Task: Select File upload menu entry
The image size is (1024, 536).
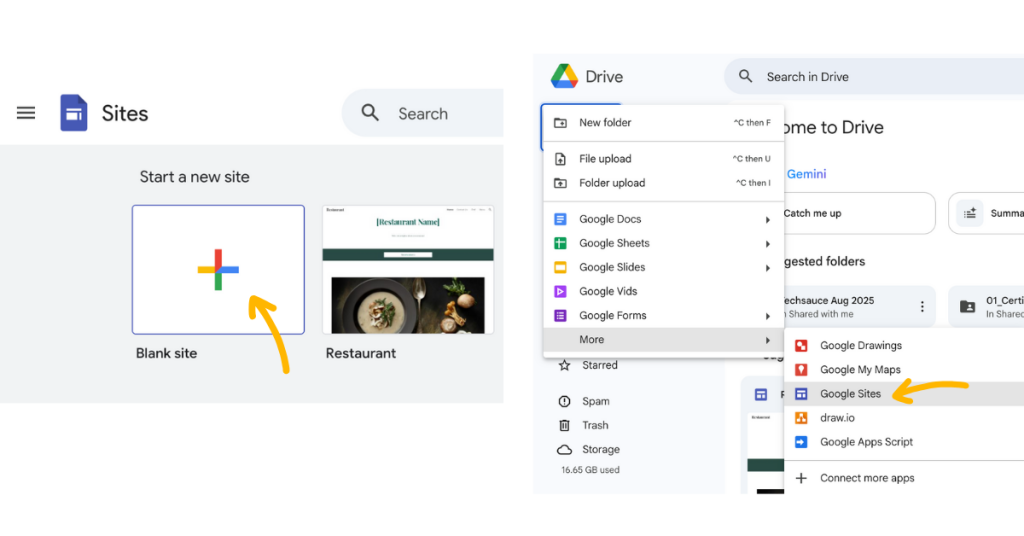Action: pyautogui.click(x=663, y=159)
